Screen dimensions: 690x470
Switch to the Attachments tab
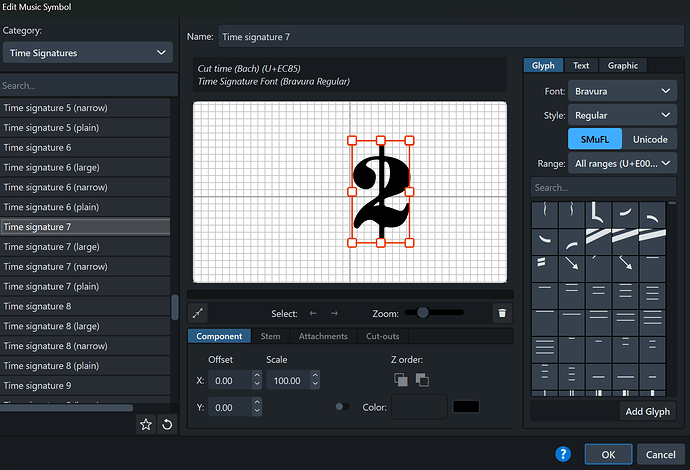click(323, 336)
